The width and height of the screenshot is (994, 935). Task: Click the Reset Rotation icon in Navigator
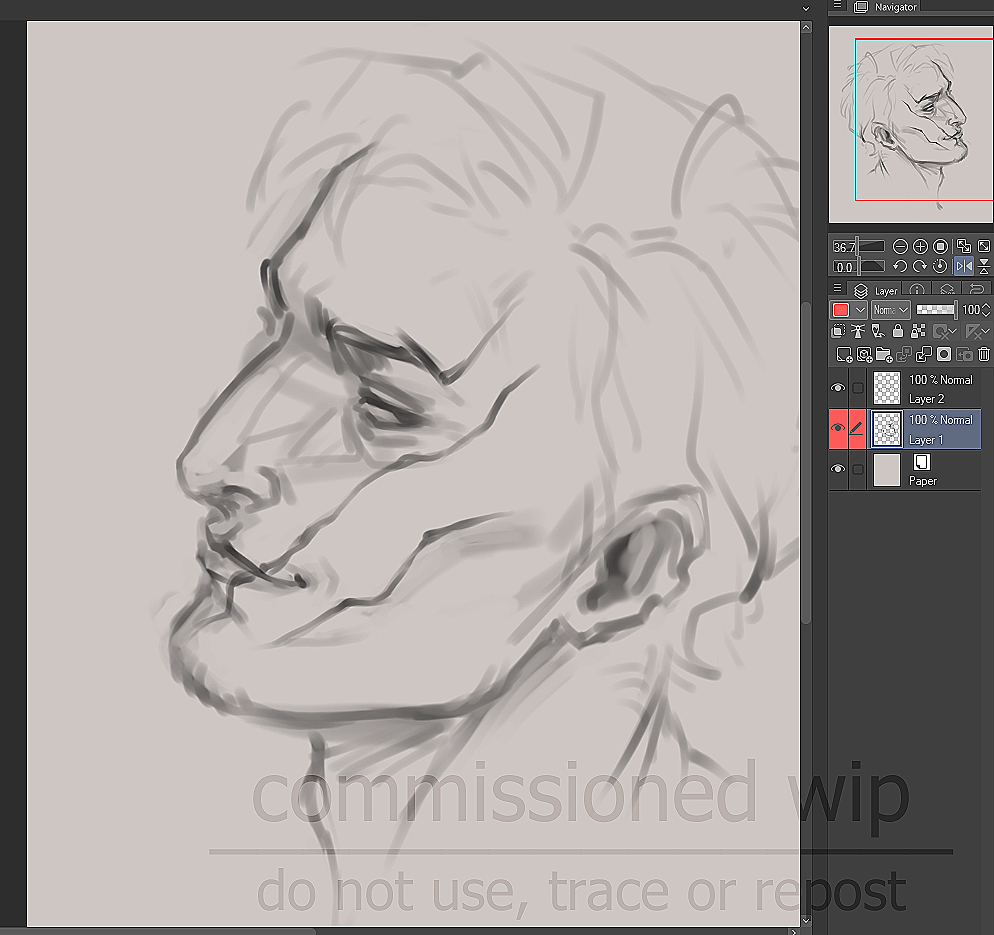(x=940, y=267)
